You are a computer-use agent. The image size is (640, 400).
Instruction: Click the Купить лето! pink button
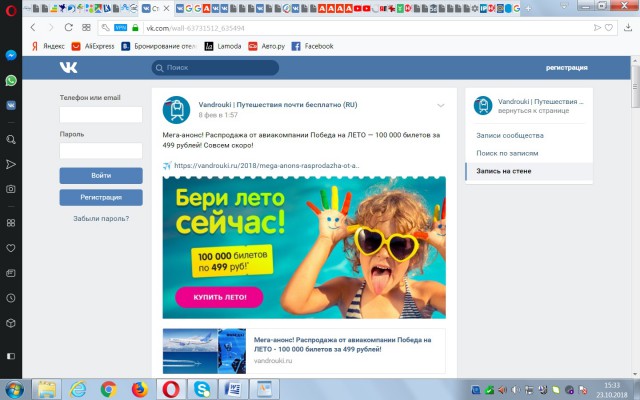pos(219,297)
